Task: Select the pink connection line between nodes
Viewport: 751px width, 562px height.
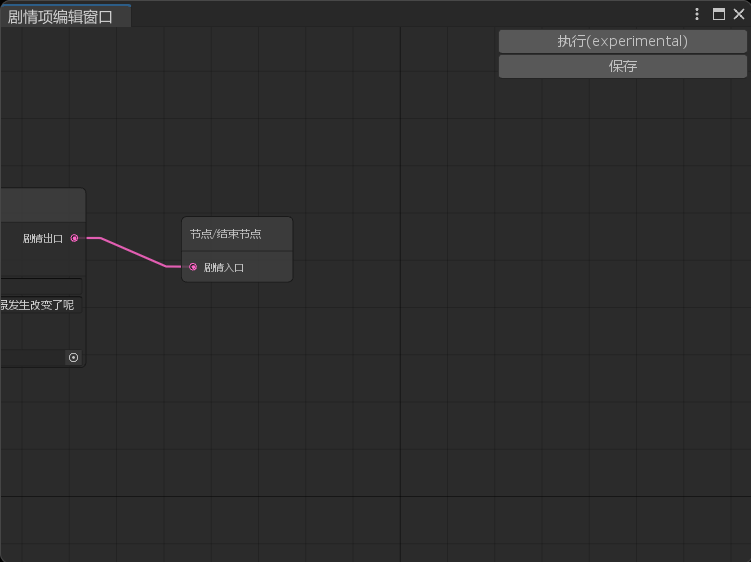Action: [x=134, y=252]
